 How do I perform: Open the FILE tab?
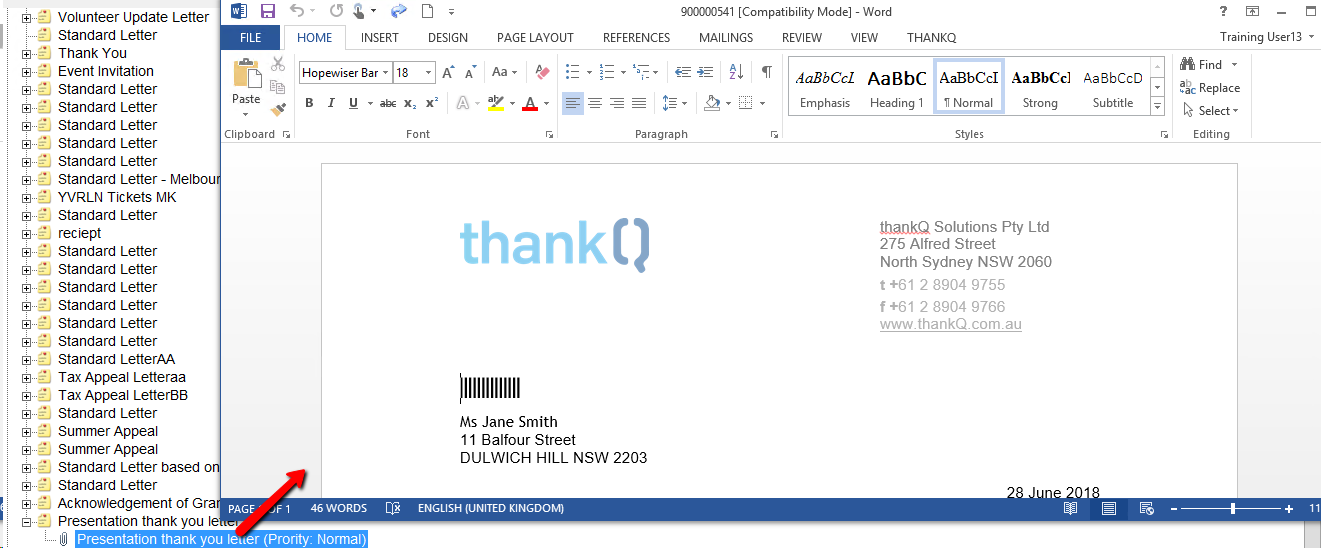tap(251, 38)
